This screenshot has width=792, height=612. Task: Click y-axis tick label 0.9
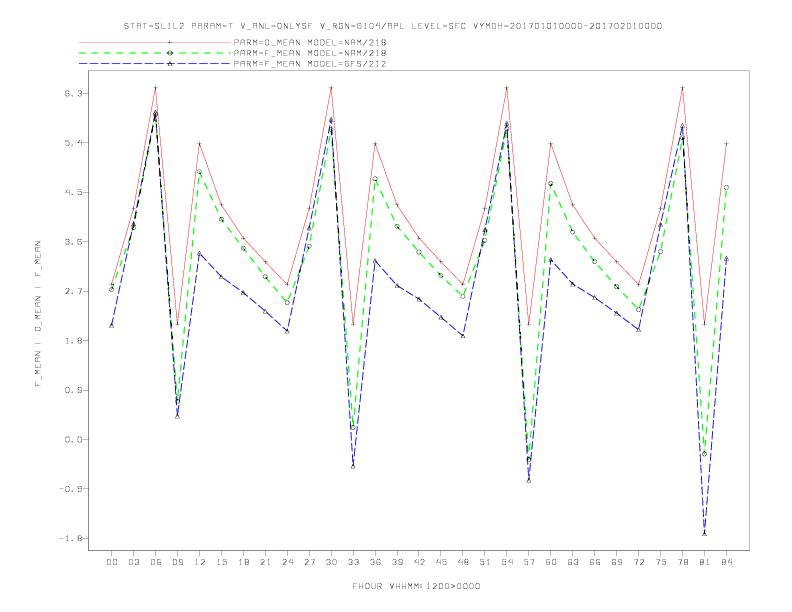click(72, 390)
